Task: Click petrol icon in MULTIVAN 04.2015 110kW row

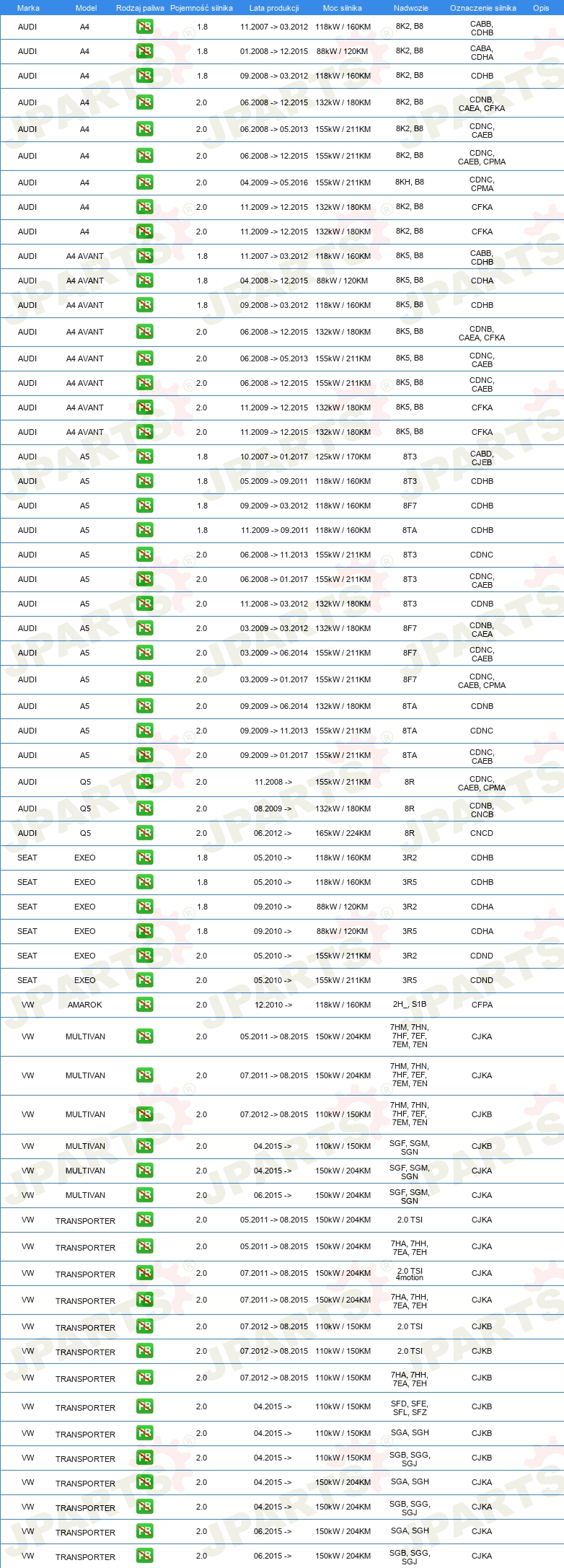Action: [x=144, y=1146]
